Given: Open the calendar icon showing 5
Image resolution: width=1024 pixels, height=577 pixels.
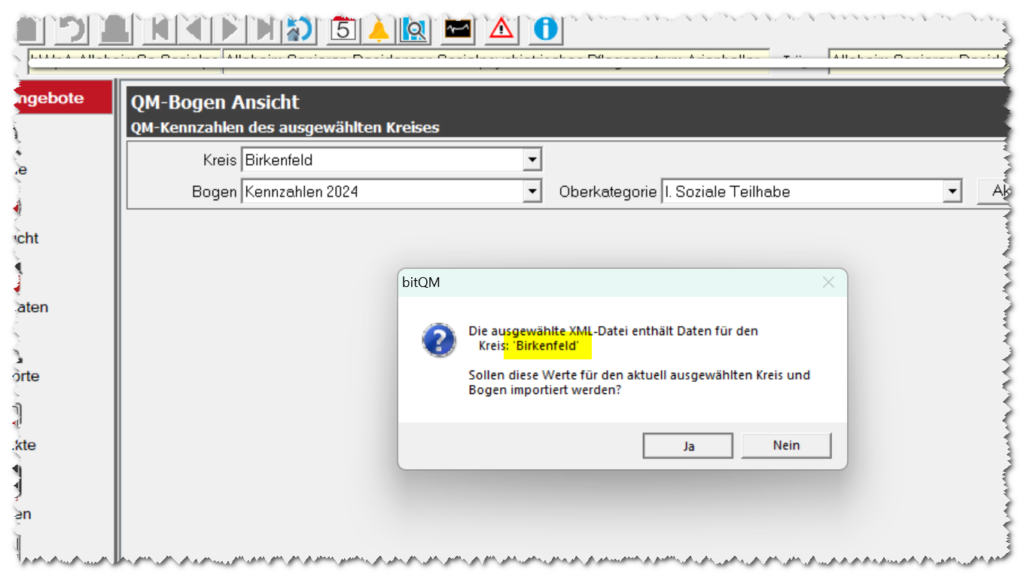Looking at the screenshot, I should click(343, 29).
